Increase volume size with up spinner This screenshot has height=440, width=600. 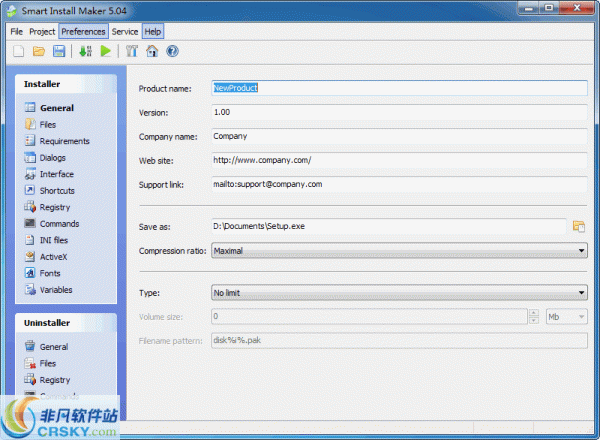pos(534,313)
